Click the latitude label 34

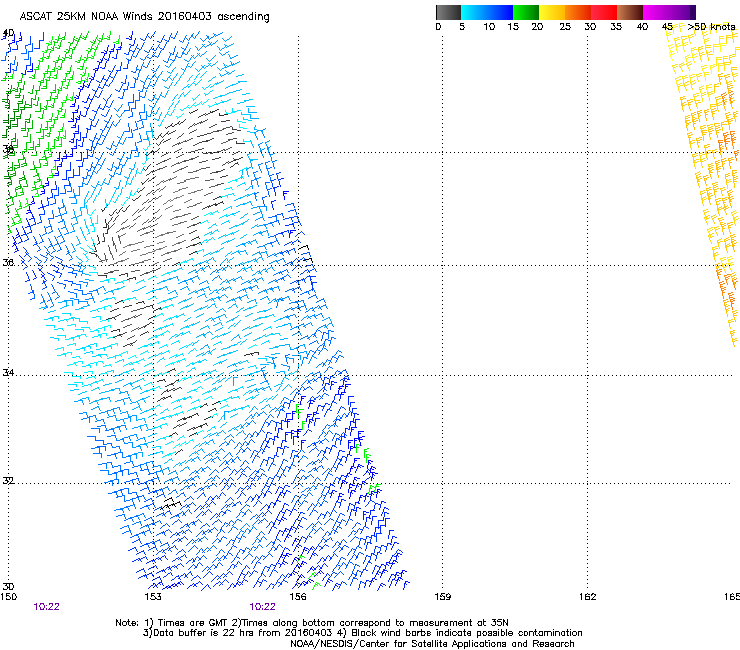(8, 372)
